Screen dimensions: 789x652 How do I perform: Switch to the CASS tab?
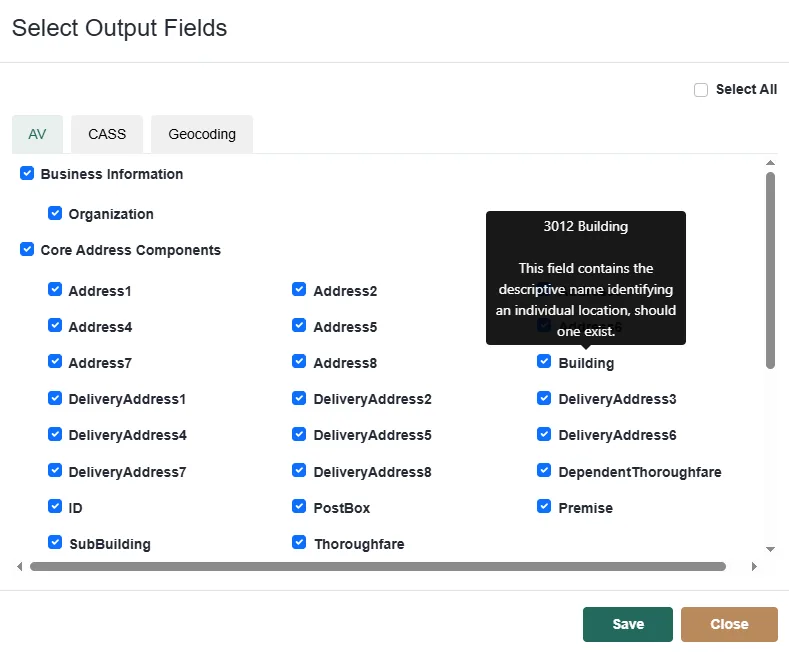(x=107, y=134)
